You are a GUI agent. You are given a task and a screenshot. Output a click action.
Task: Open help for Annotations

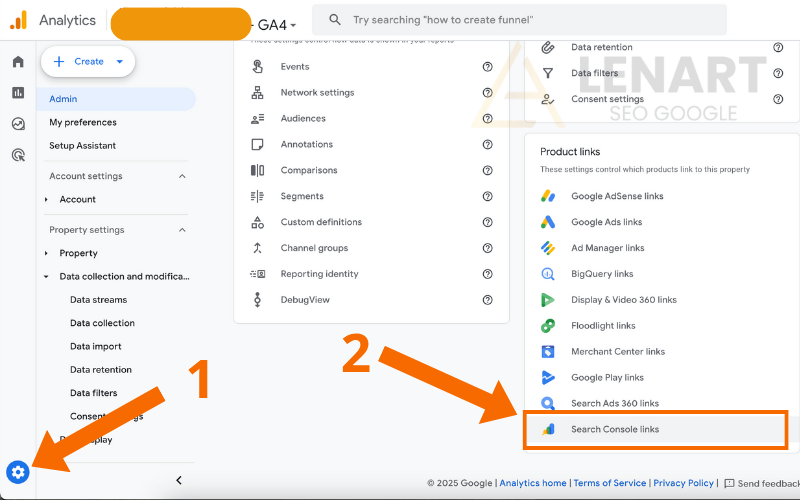[x=487, y=144]
